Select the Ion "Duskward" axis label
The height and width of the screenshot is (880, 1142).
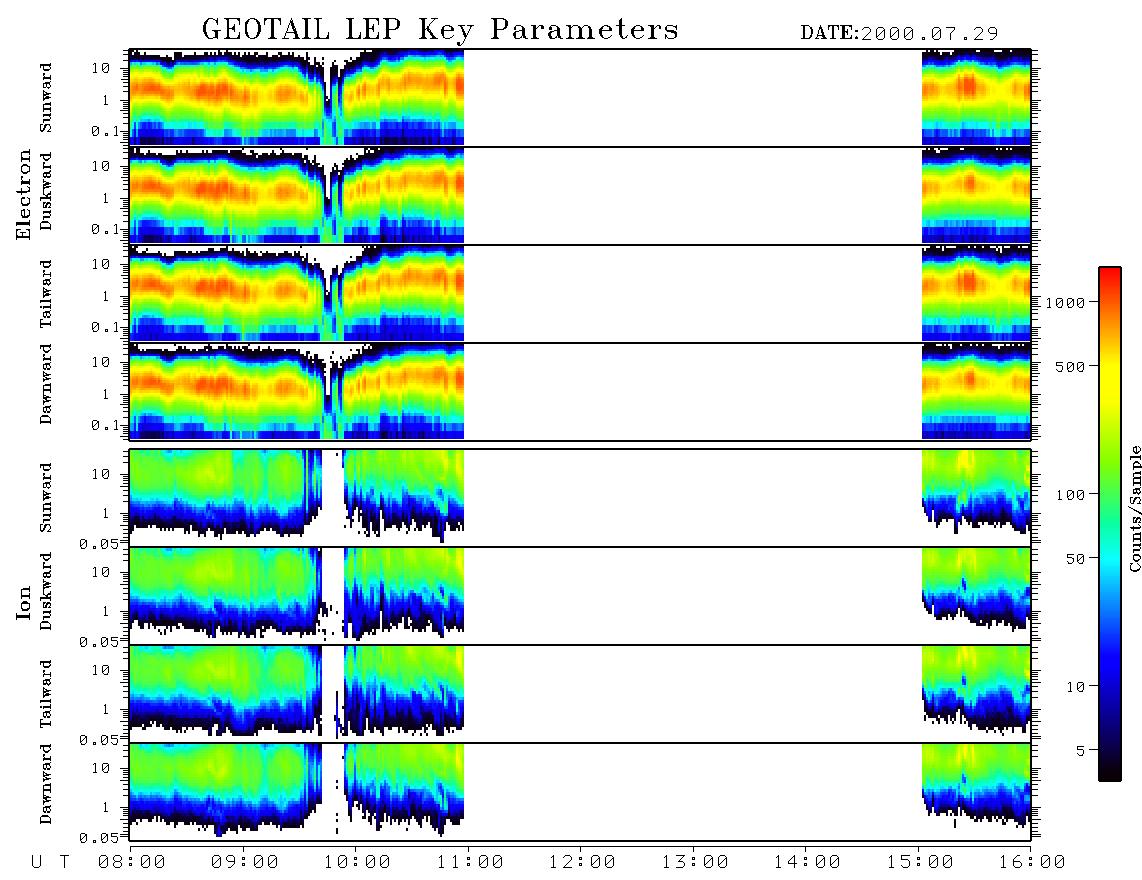point(46,591)
